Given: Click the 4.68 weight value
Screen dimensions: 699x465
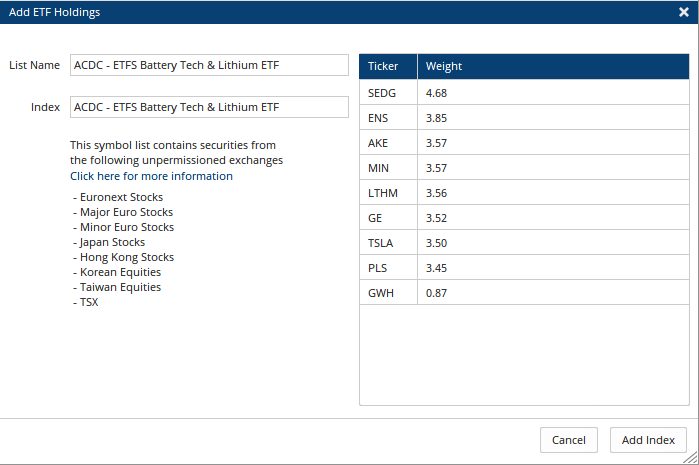Looking at the screenshot, I should (436, 93).
